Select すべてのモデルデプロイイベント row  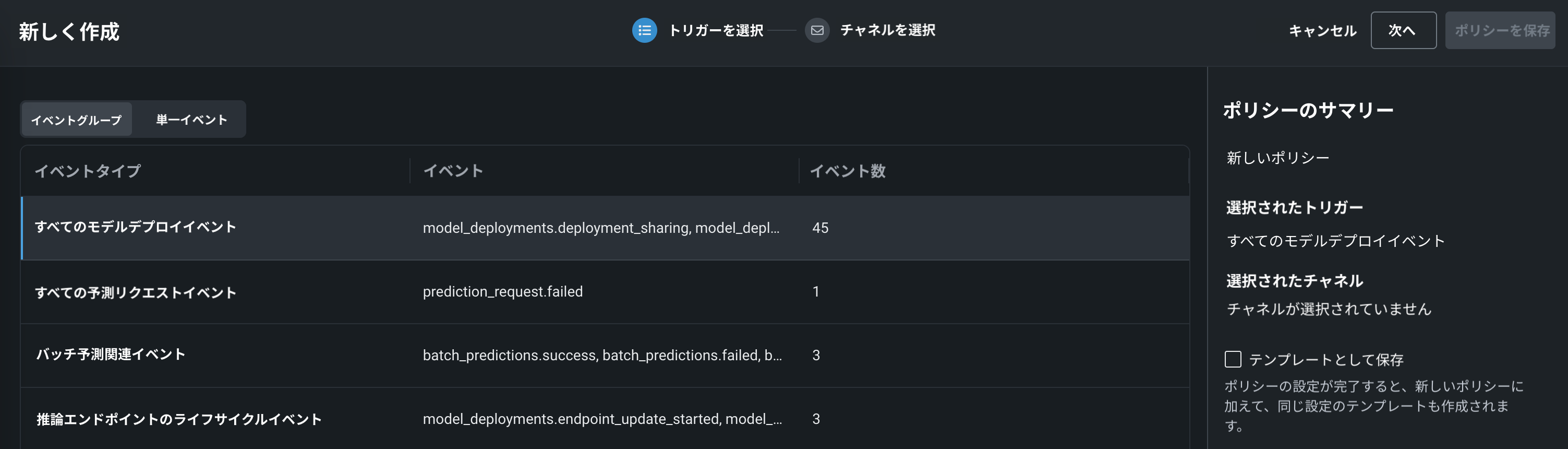pyautogui.click(x=135, y=227)
